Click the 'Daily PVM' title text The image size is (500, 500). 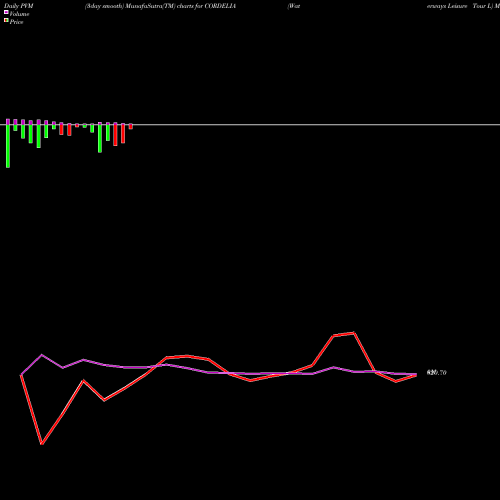click(x=19, y=6)
